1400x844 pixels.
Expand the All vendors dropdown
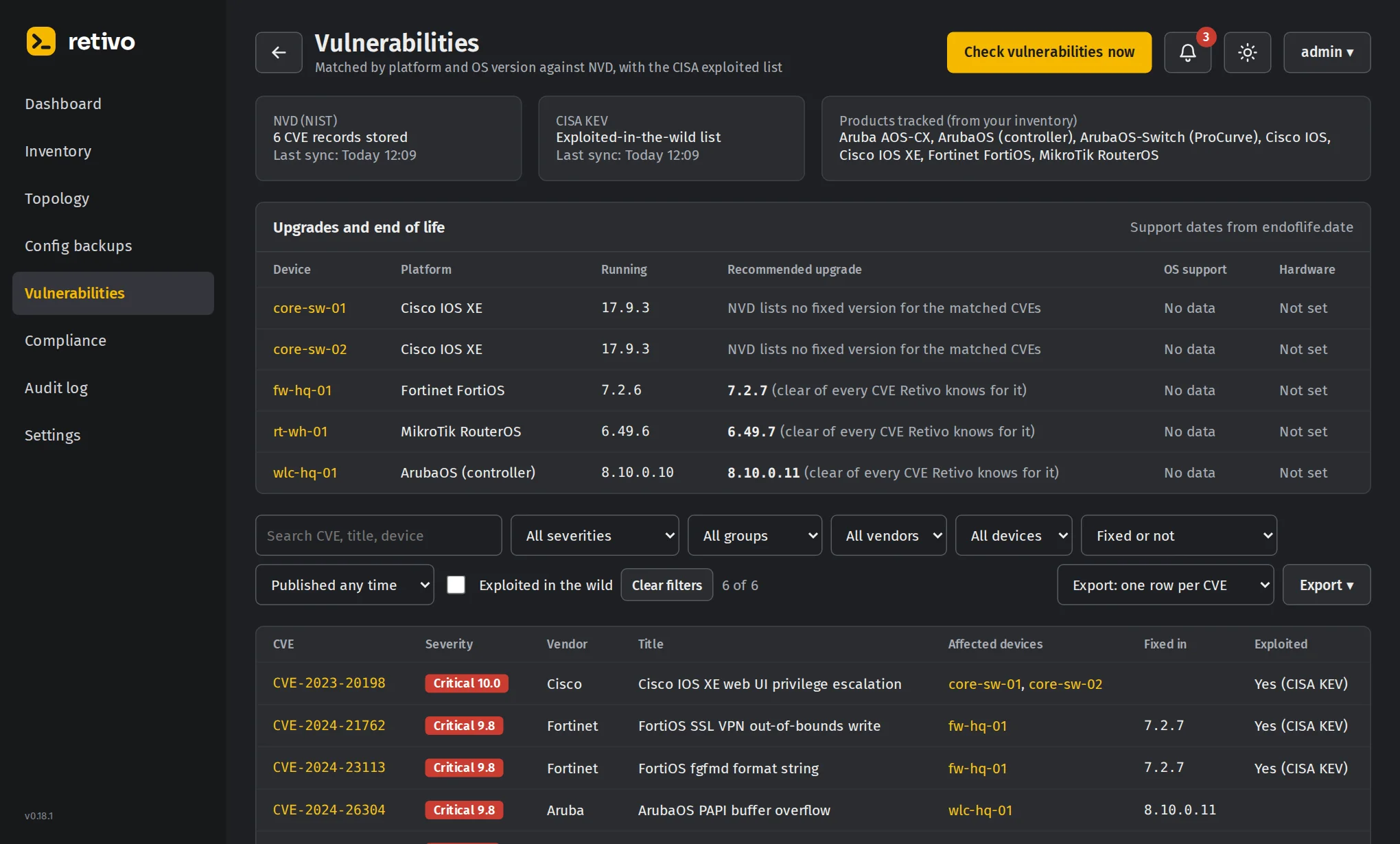click(888, 535)
